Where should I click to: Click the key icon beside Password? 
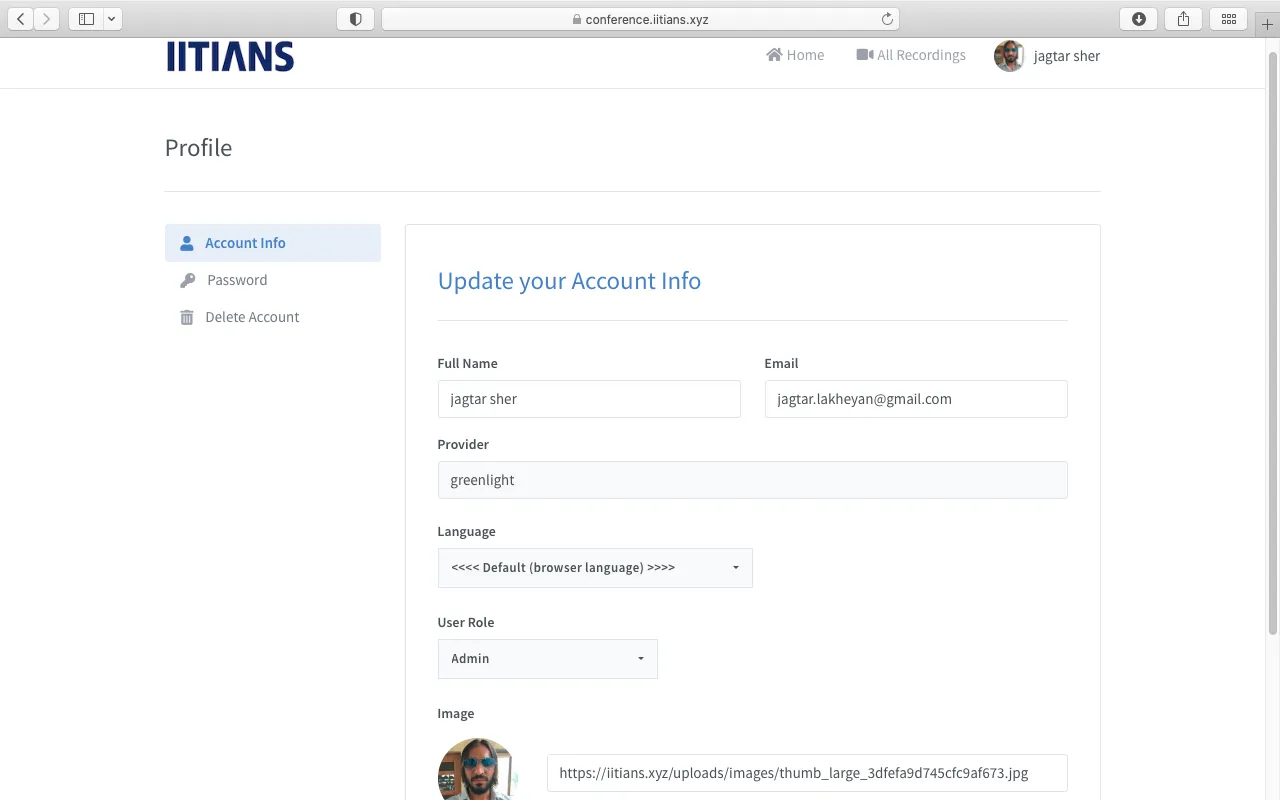point(187,281)
